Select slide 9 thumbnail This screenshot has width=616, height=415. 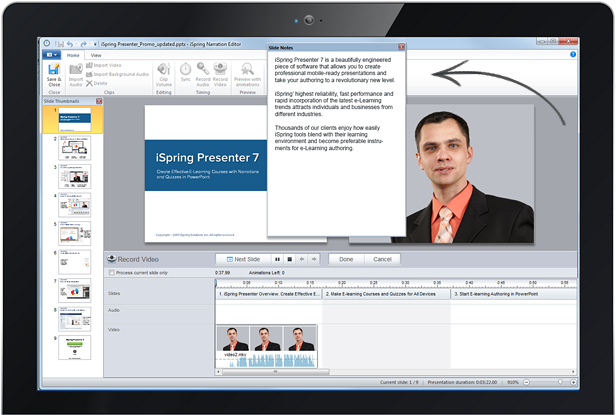click(75, 347)
